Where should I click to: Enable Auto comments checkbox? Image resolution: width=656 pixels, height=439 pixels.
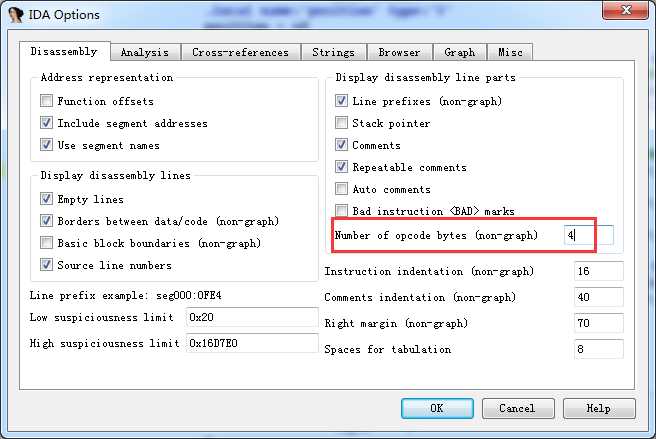coord(341,189)
